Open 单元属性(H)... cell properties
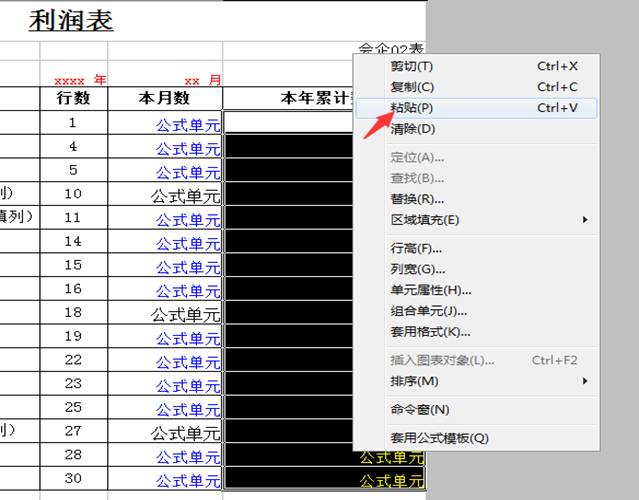 click(x=430, y=290)
